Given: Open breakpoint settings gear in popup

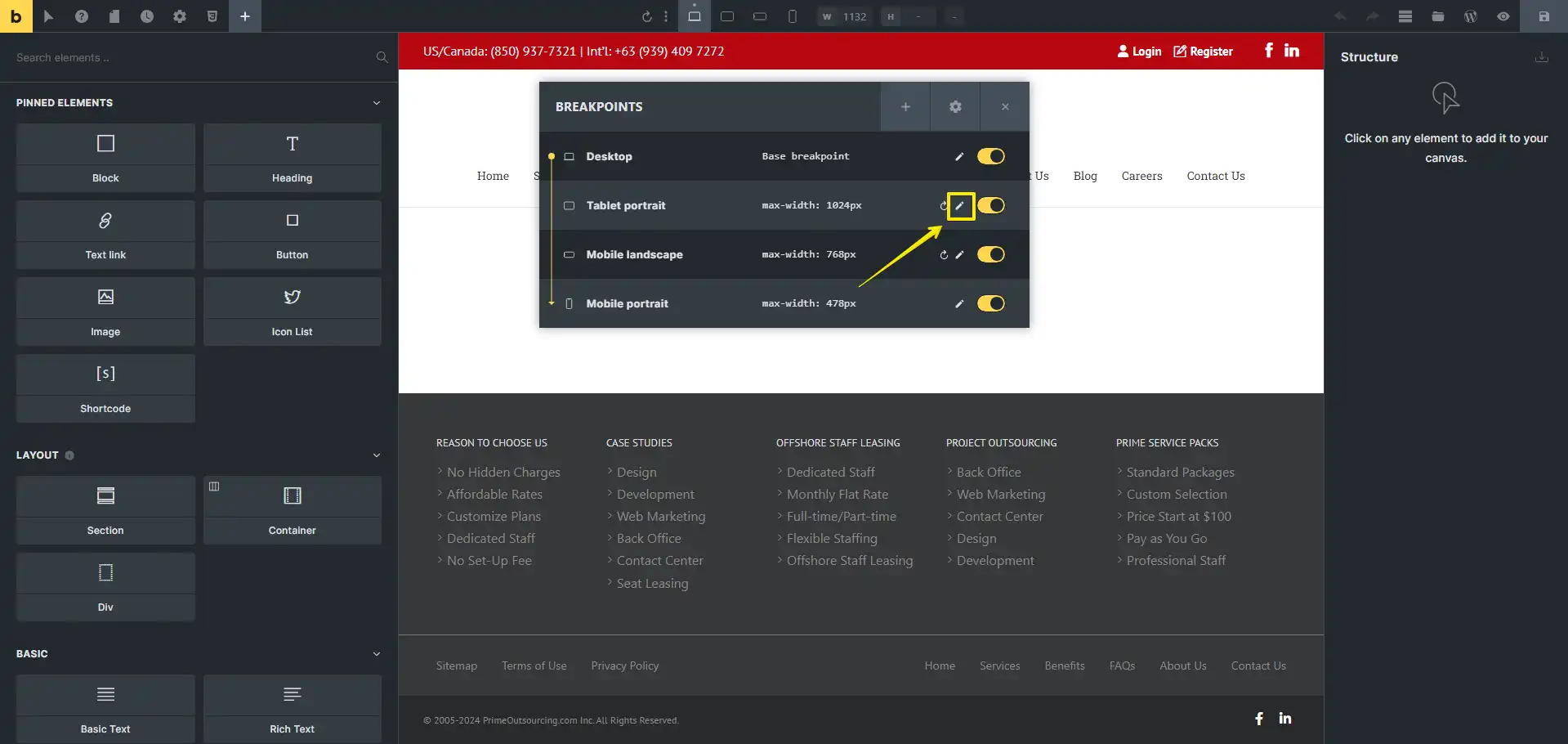Looking at the screenshot, I should [955, 106].
